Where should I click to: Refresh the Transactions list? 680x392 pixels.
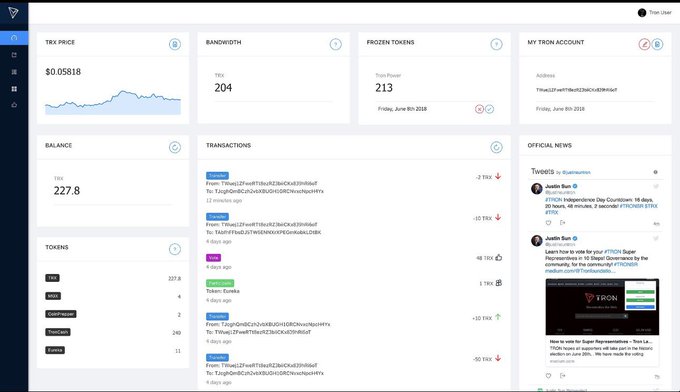497,147
